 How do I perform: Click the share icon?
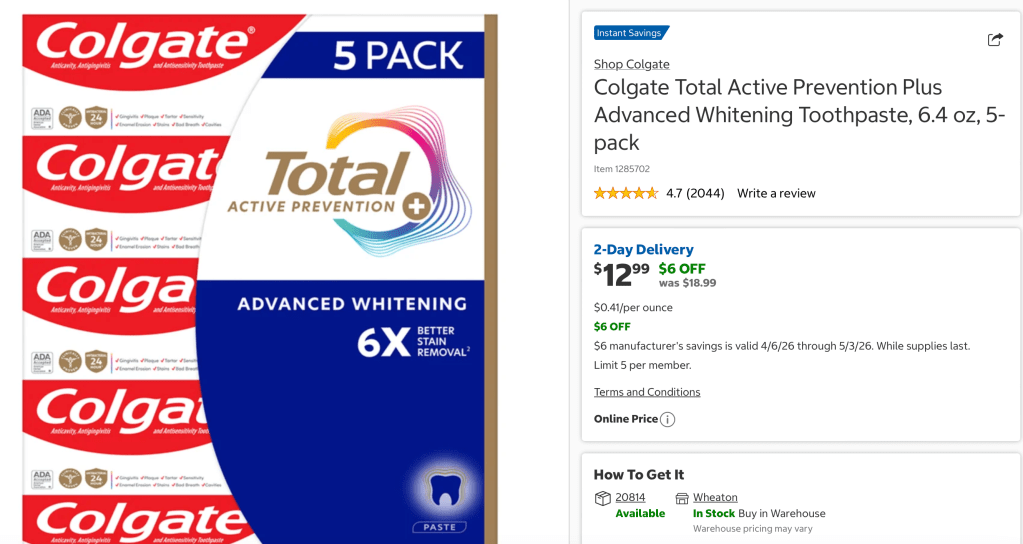click(995, 39)
